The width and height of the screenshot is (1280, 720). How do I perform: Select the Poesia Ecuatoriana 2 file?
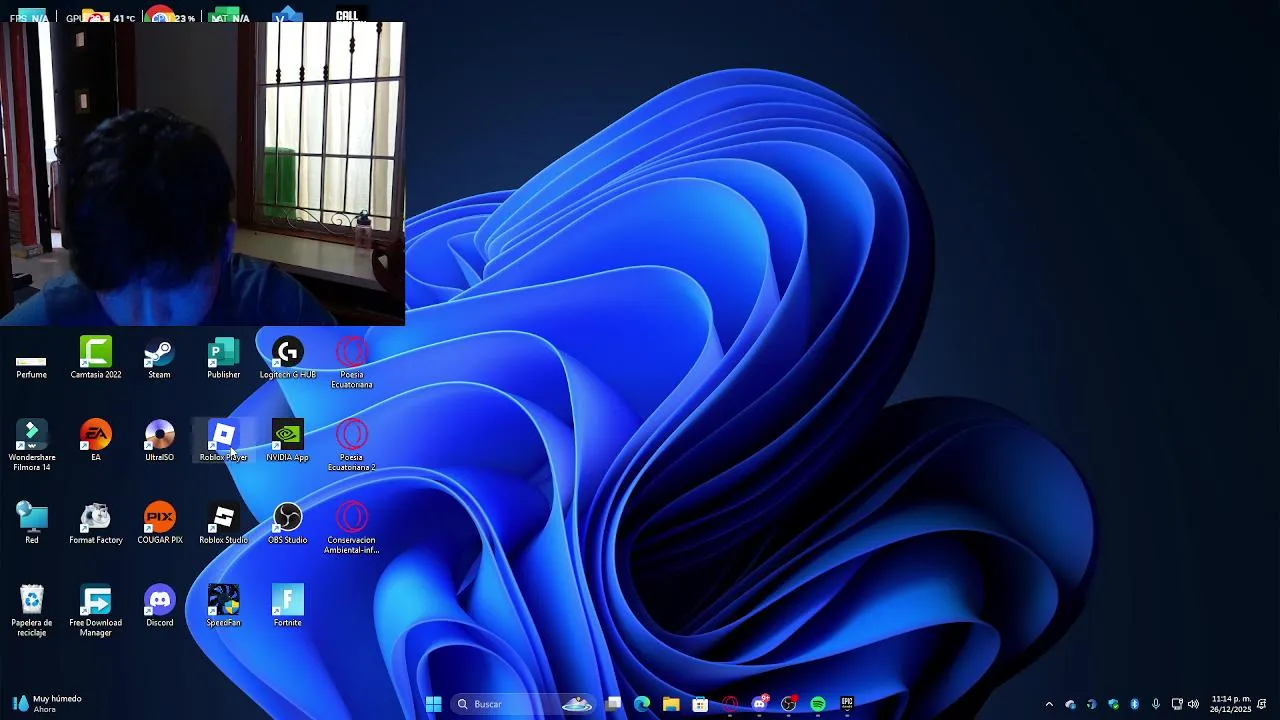pyautogui.click(x=351, y=446)
